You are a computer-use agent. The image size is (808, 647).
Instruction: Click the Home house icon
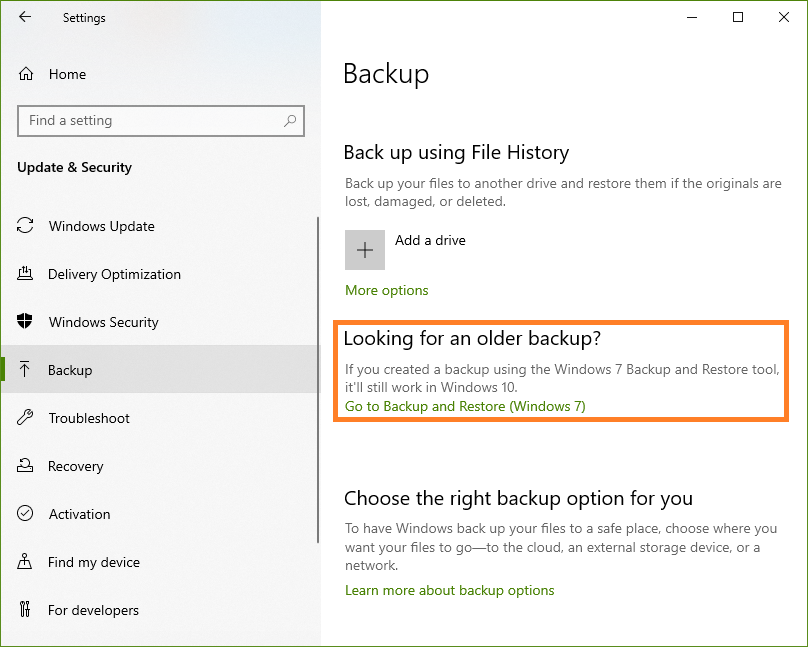[26, 74]
